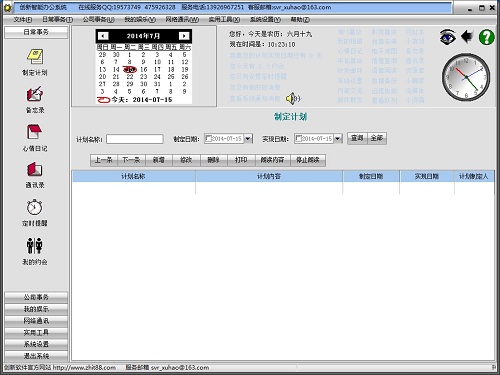The height and width of the screenshot is (375, 500).
Task: Open the 实用工具(X) menu
Action: 224,20
